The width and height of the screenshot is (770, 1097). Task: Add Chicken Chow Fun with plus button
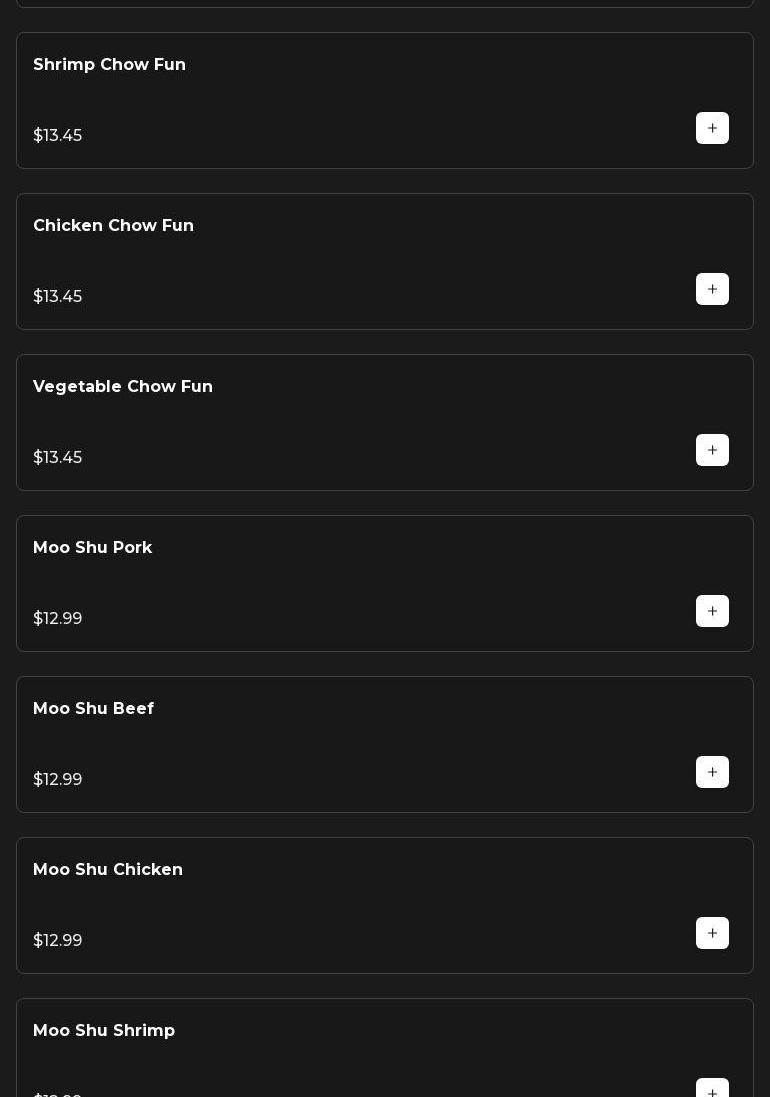[x=712, y=289]
